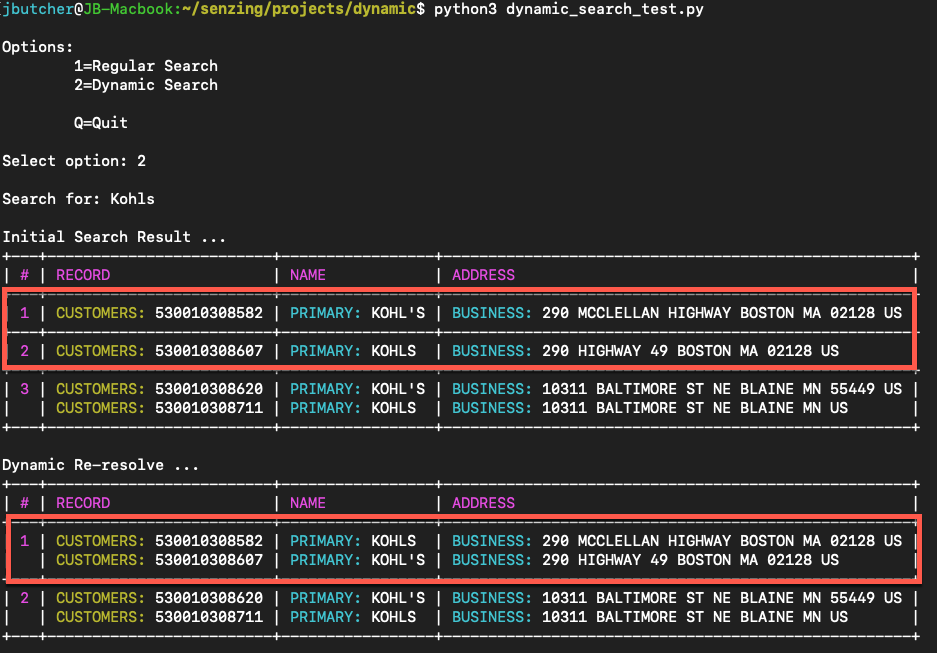This screenshot has width=937, height=653.
Task: Click the python3 dynamic_search_test.py command text
Action: pyautogui.click(x=568, y=10)
